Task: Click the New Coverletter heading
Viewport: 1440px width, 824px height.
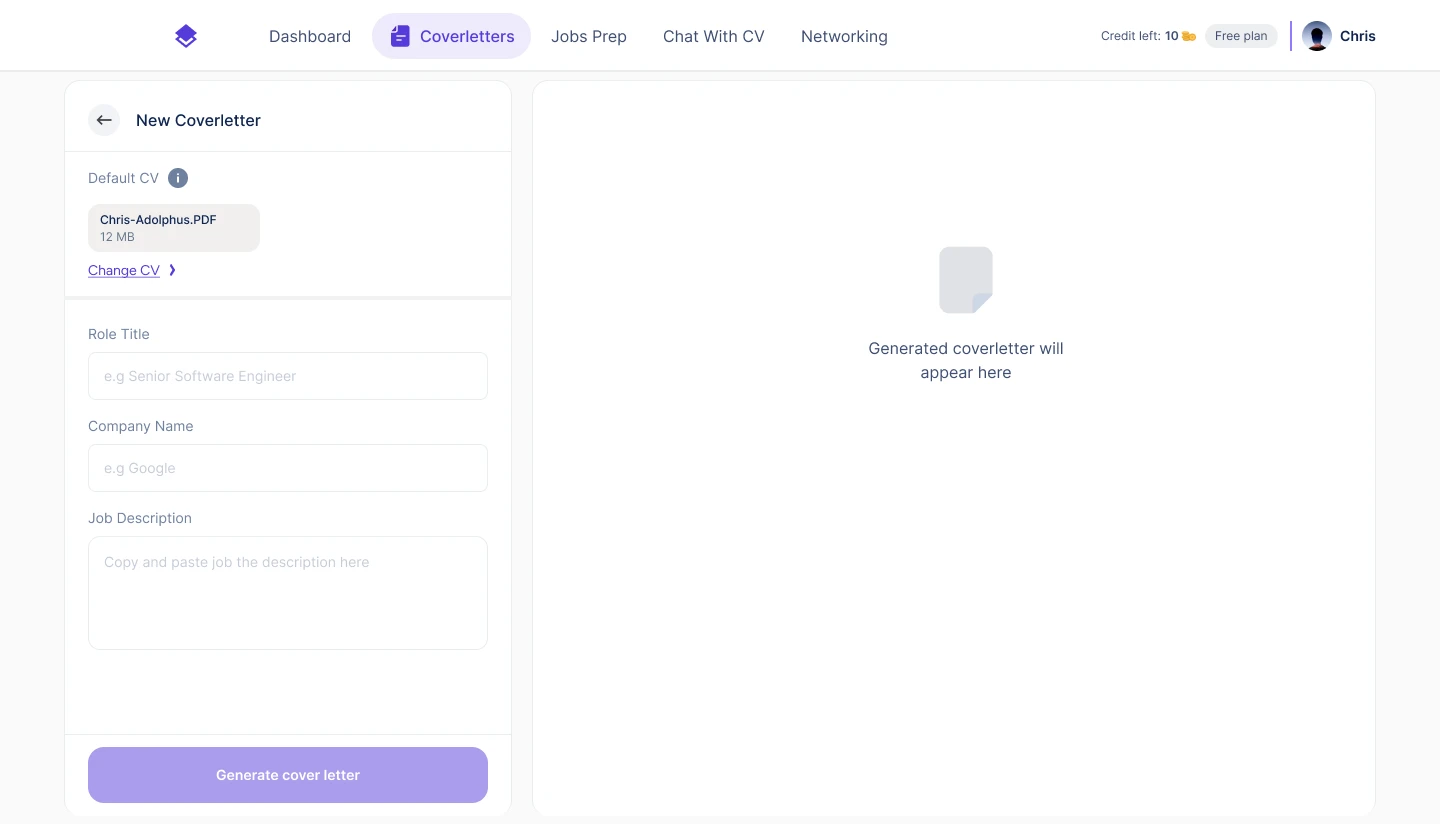Action: tap(198, 120)
